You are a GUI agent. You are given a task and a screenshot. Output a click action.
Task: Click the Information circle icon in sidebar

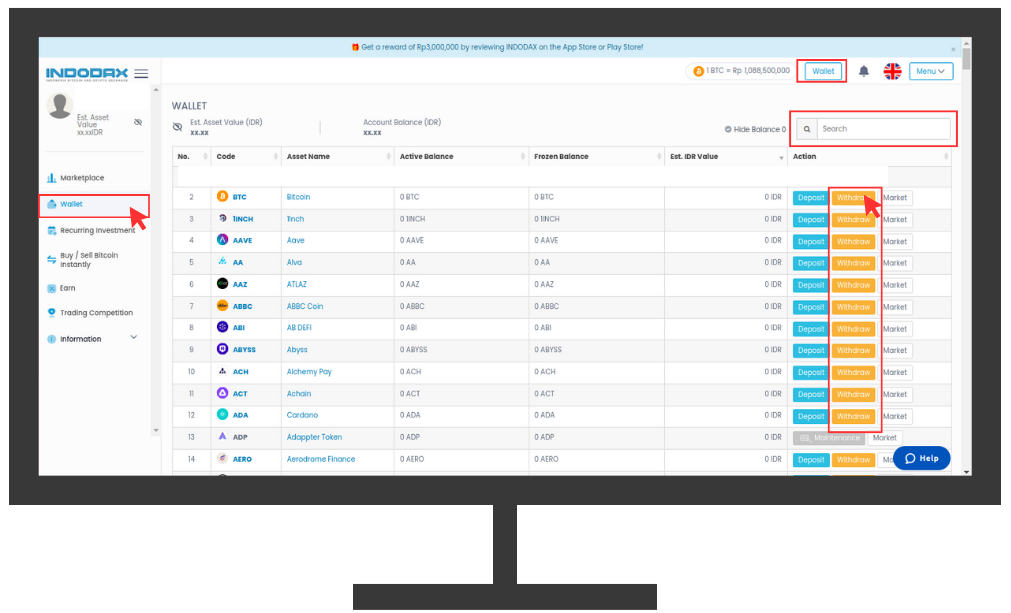point(52,339)
